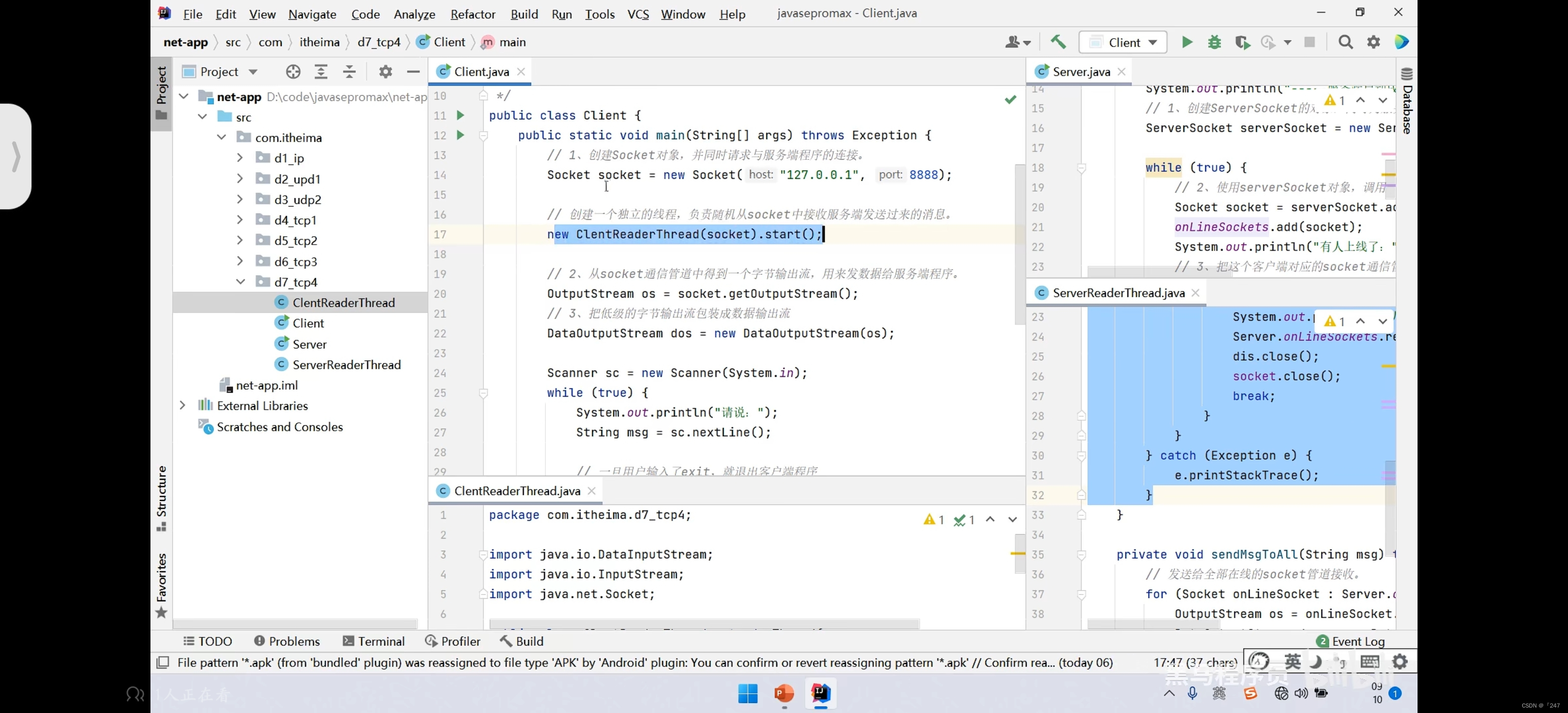Open the Build tool window
Viewport: 1568px width, 713px height.
[x=522, y=641]
